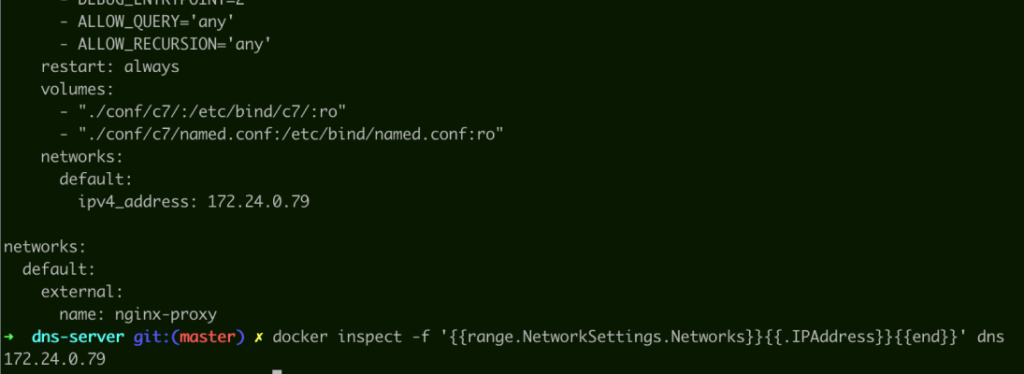The height and width of the screenshot is (374, 1024).
Task: Click the external: key
Action: pos(82,292)
